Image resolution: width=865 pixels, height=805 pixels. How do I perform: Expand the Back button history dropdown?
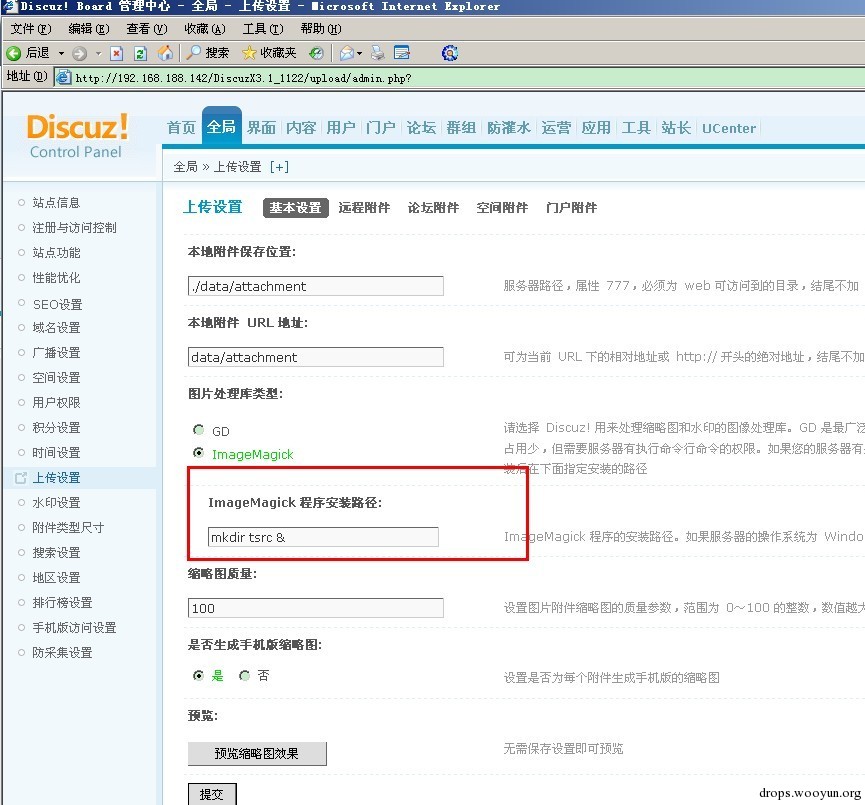(x=61, y=53)
